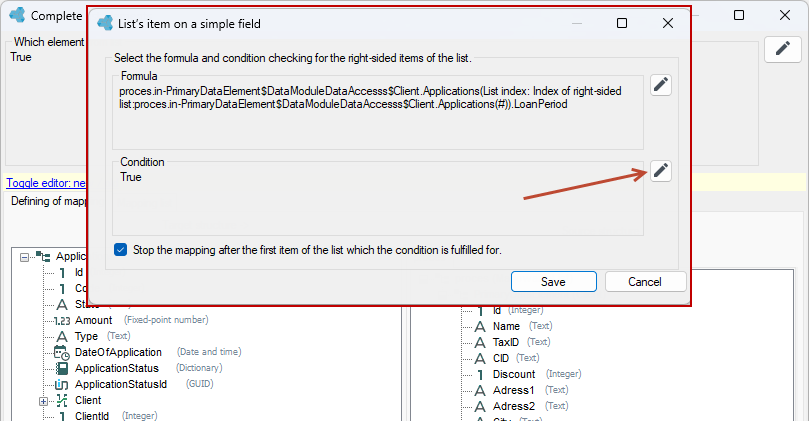Select the Client relation icon in tree
Screen dimensions: 809x421
click(62, 400)
